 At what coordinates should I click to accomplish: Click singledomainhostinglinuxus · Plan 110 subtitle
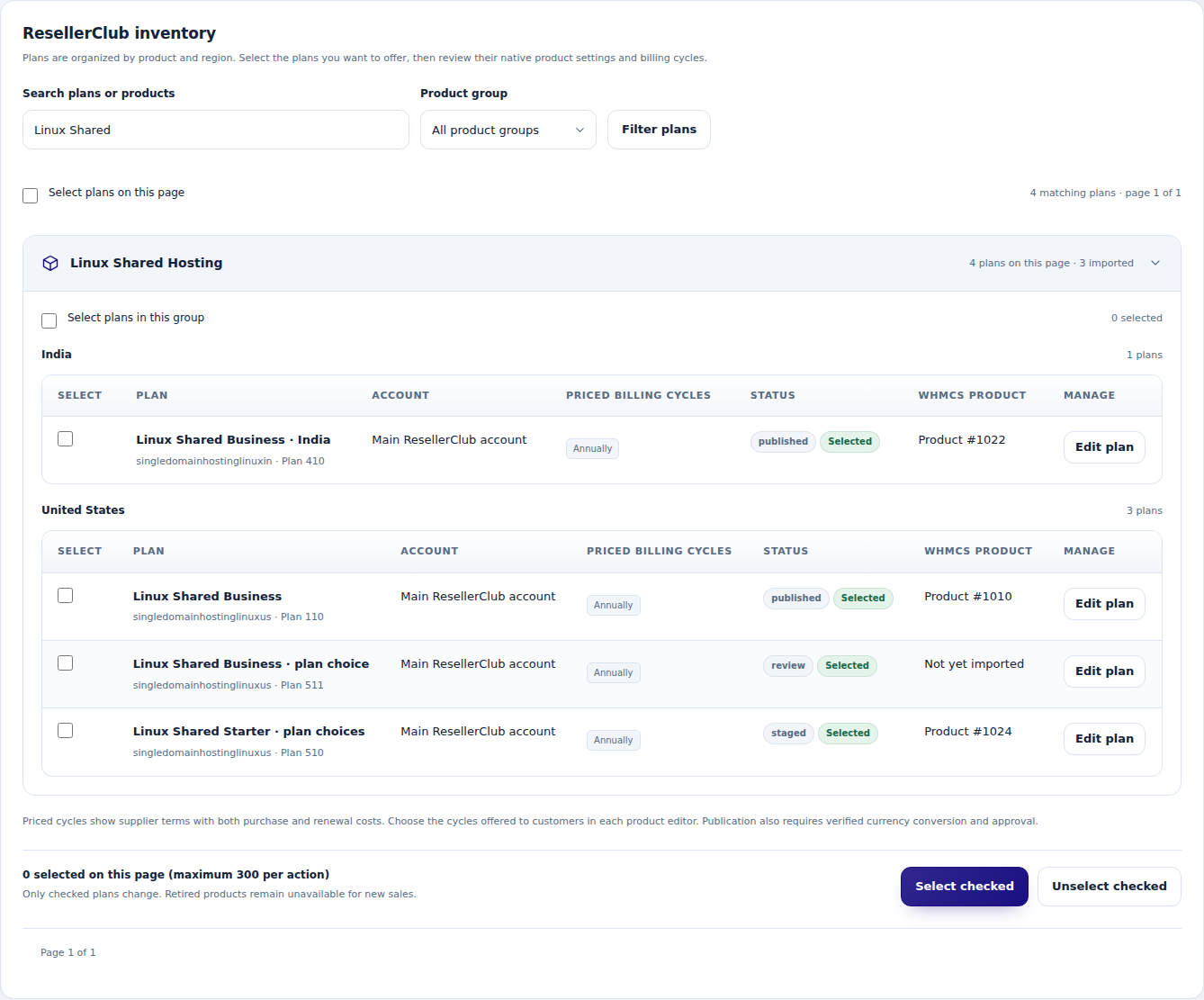(x=229, y=617)
